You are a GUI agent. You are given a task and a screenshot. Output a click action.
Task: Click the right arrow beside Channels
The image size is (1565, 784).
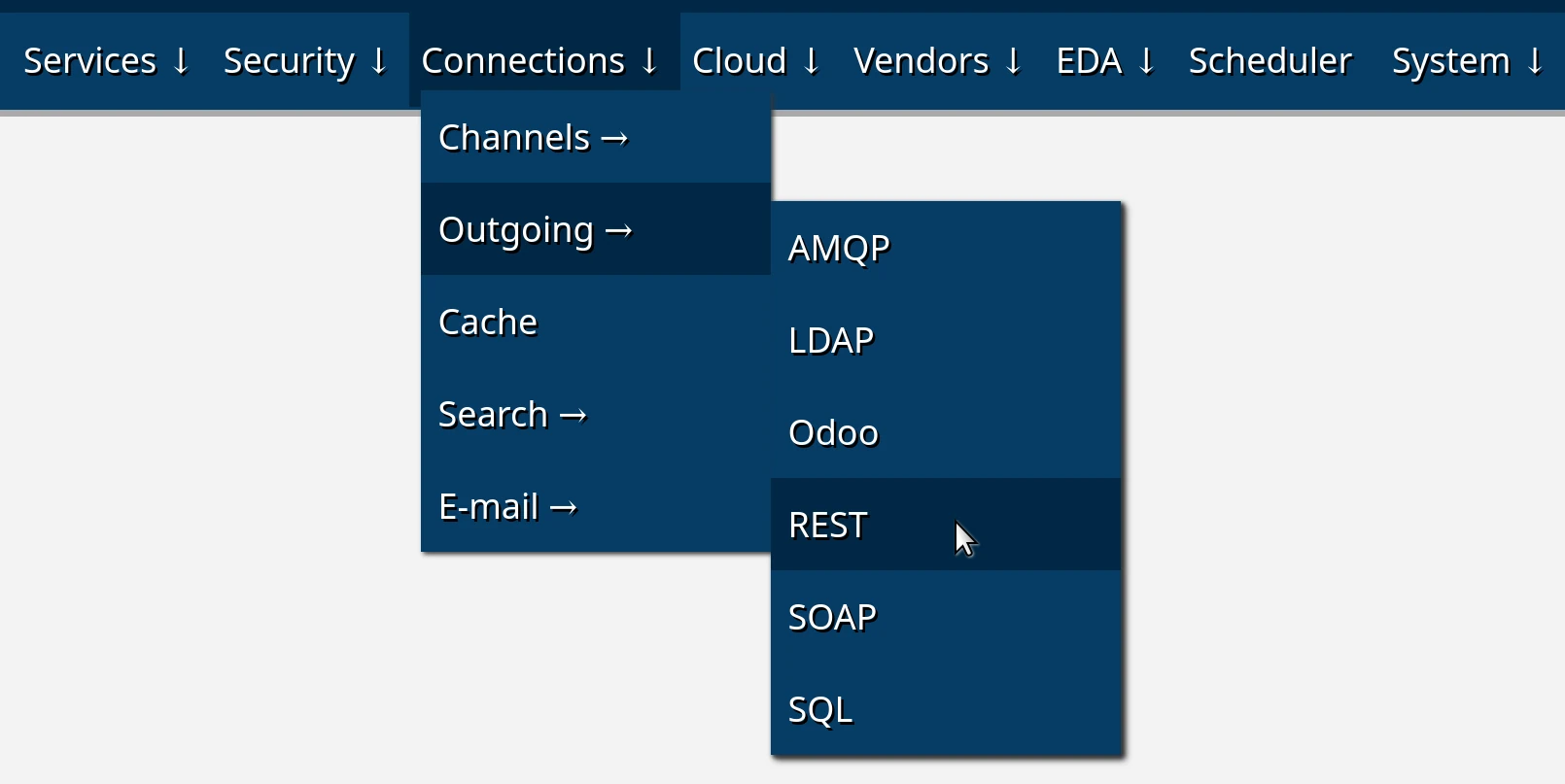coord(614,139)
